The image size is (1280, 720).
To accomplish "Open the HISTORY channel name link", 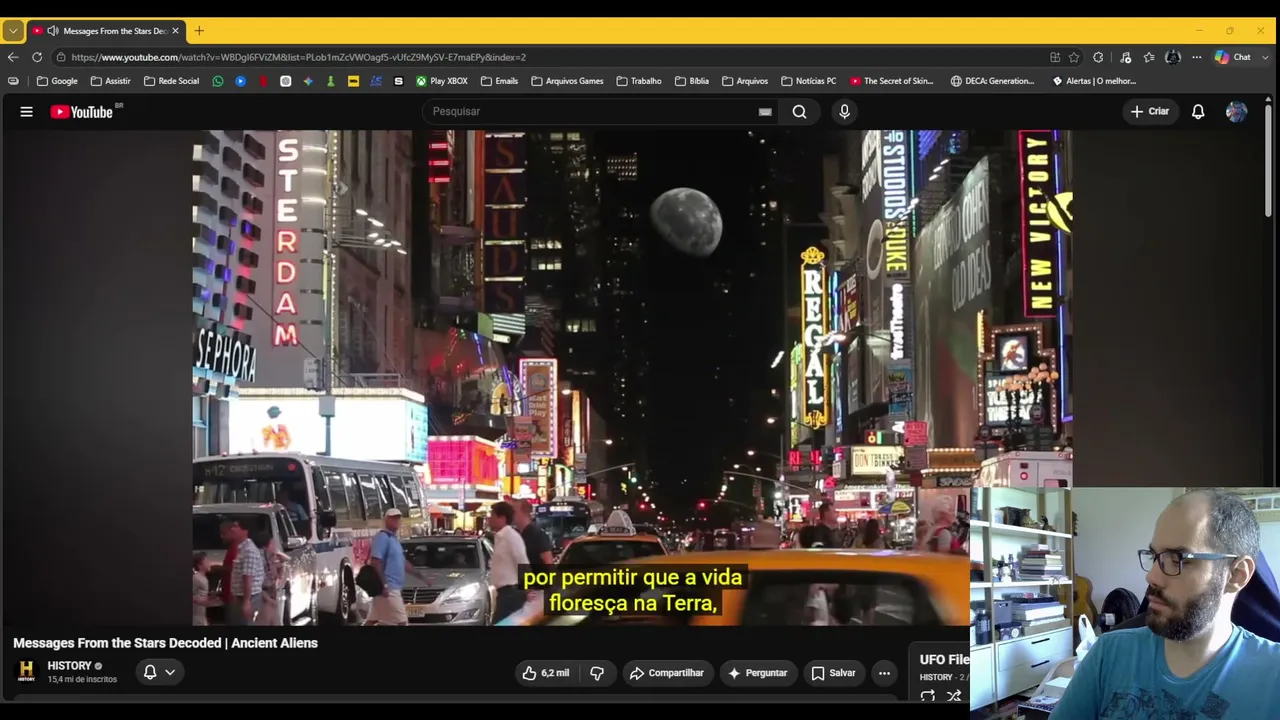I will point(69,666).
